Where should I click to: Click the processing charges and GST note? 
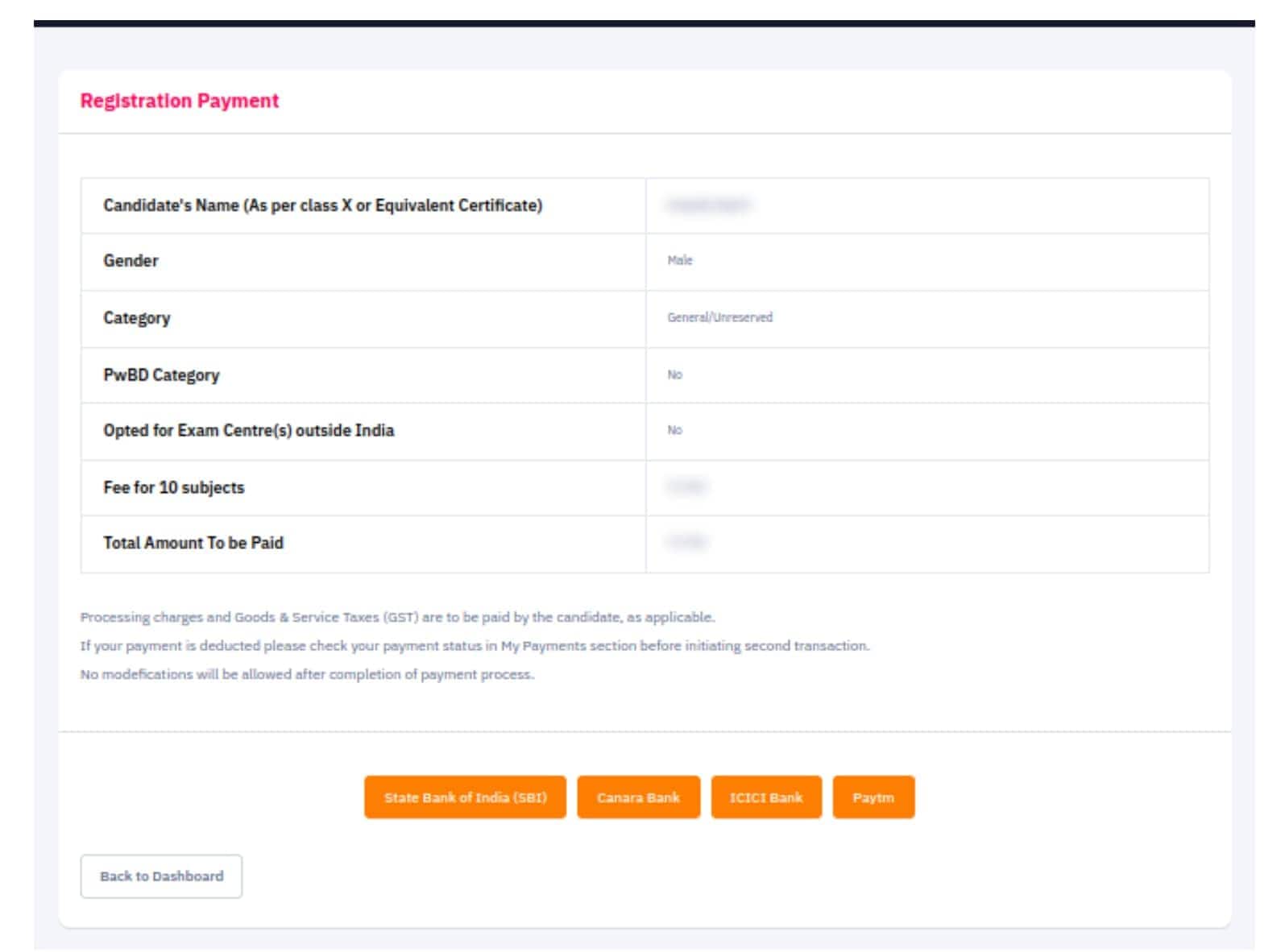397,617
